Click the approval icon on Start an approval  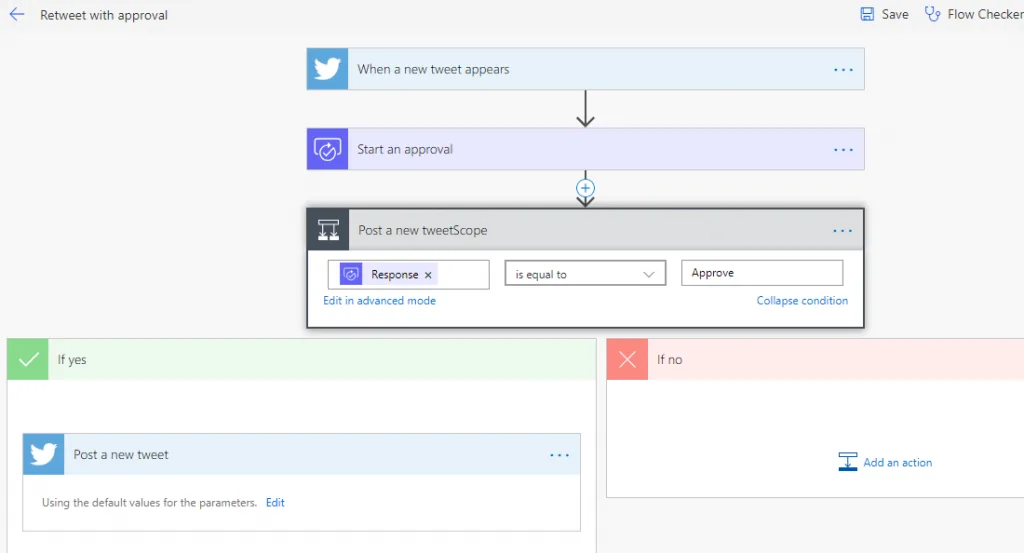327,149
